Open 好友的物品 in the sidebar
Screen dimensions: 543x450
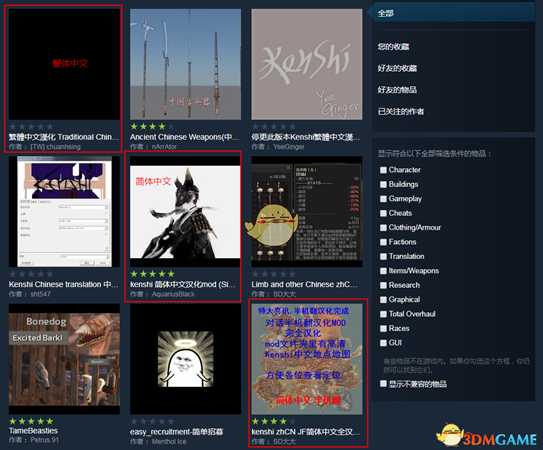pyautogui.click(x=397, y=90)
